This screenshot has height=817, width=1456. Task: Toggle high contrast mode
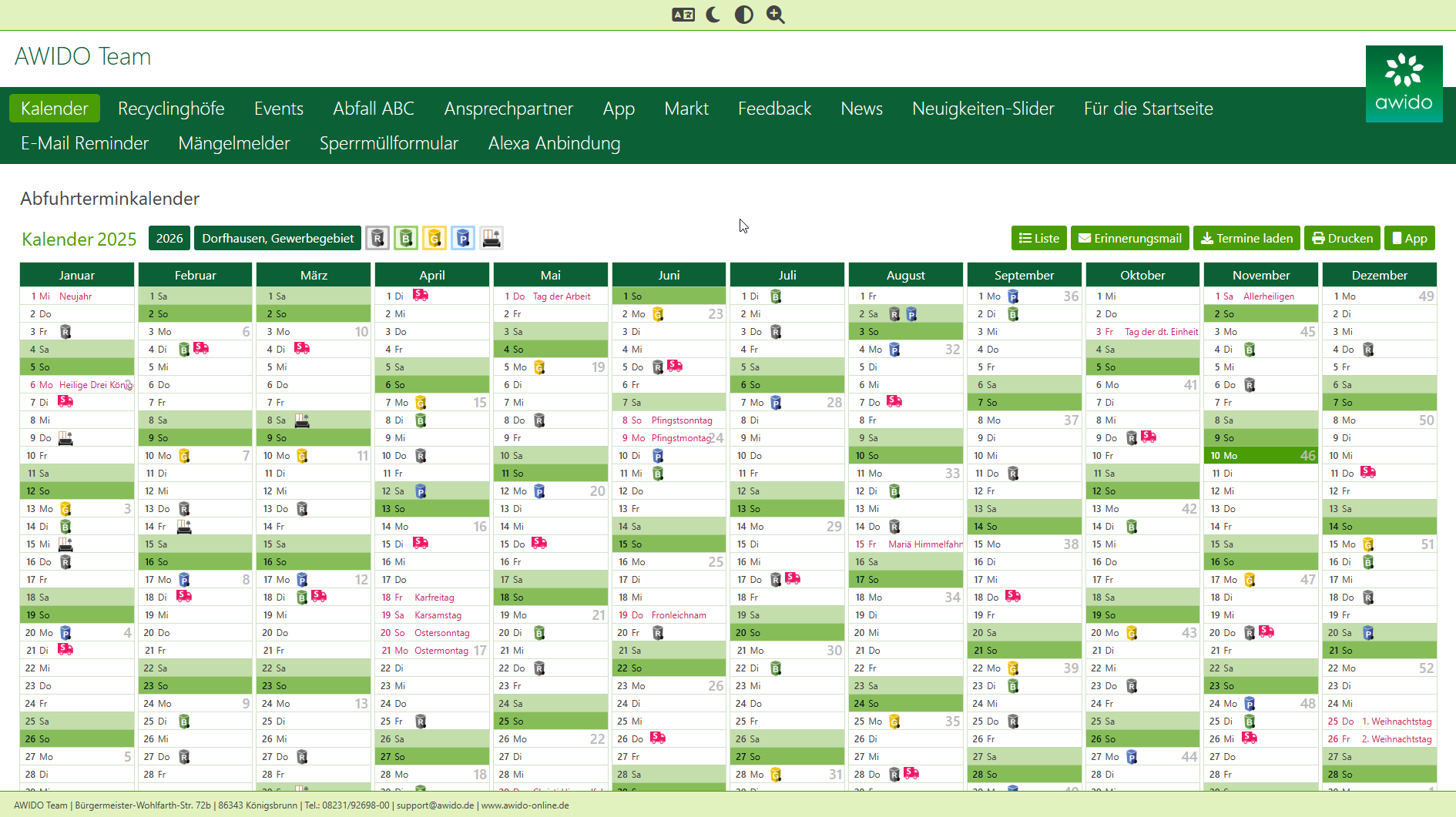point(743,15)
